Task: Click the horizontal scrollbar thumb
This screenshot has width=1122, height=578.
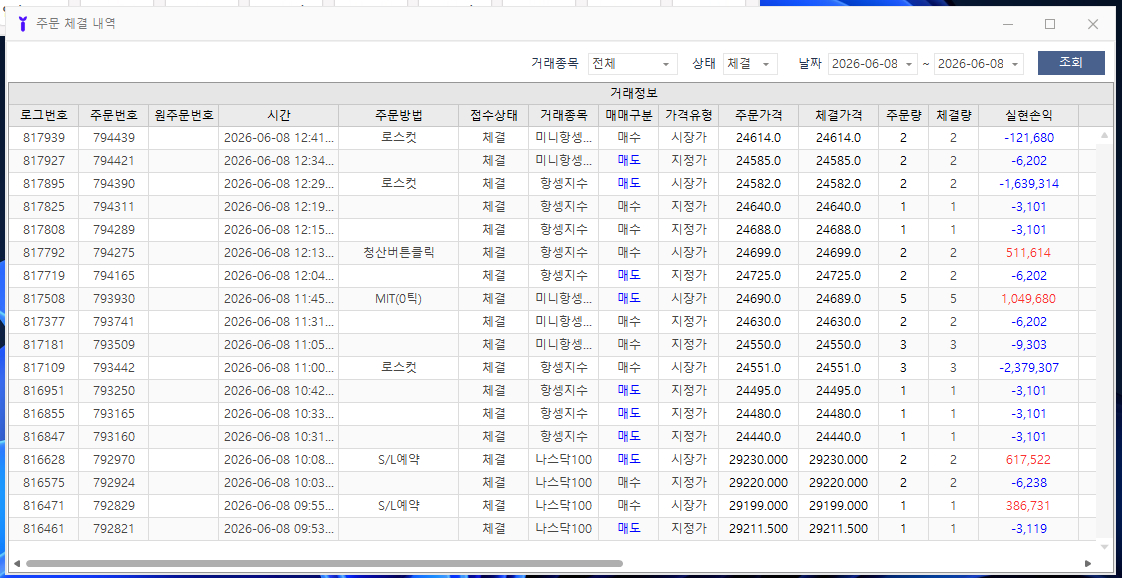Action: [x=324, y=564]
